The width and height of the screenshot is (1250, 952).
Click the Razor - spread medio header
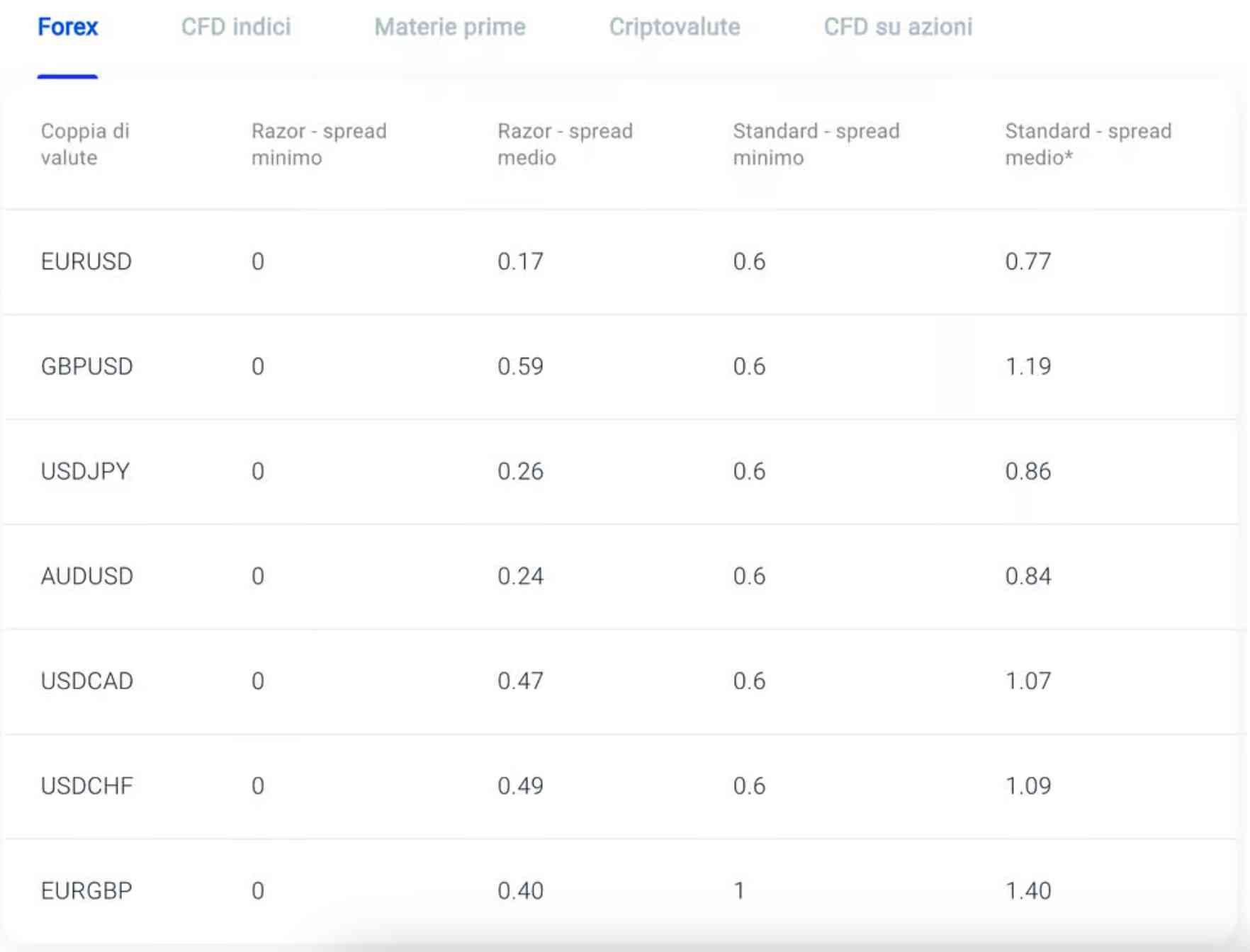(x=565, y=144)
